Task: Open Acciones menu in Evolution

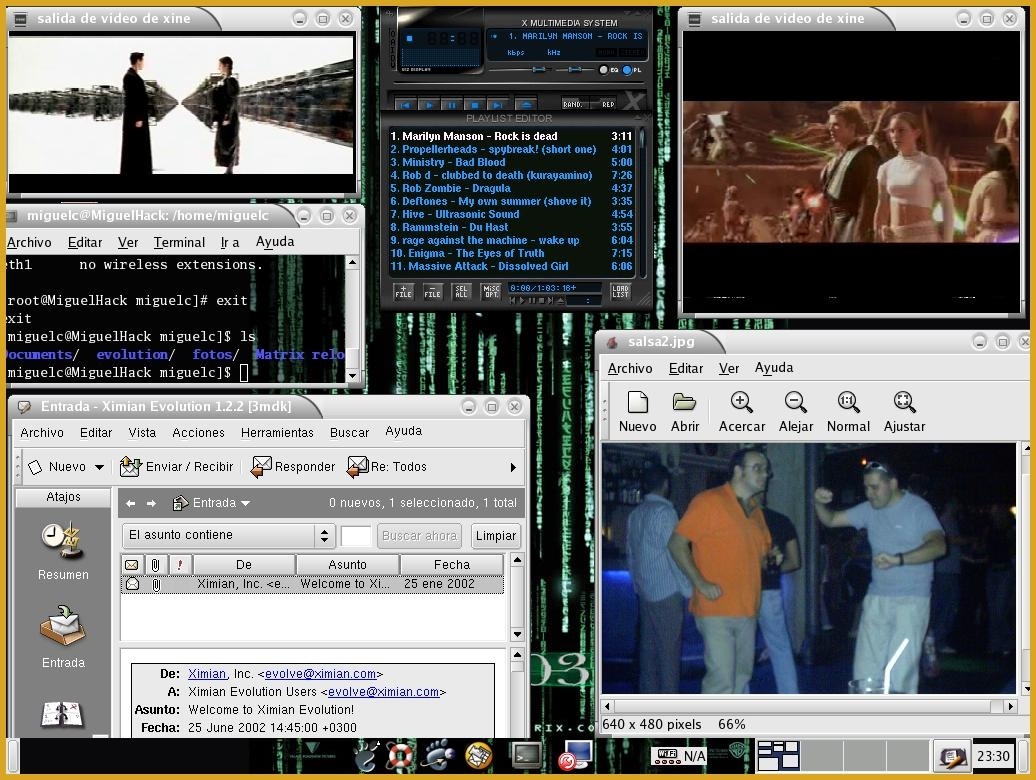Action: tap(198, 433)
